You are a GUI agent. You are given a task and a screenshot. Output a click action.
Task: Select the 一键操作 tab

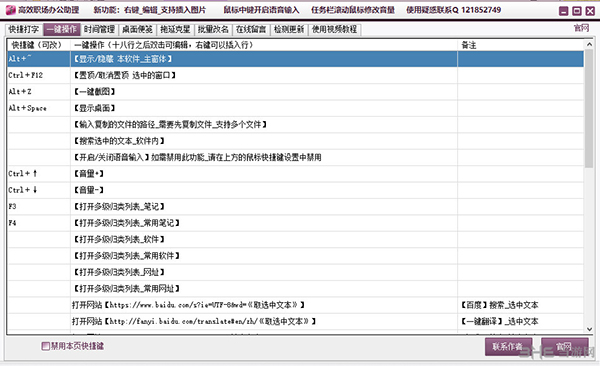coord(62,29)
